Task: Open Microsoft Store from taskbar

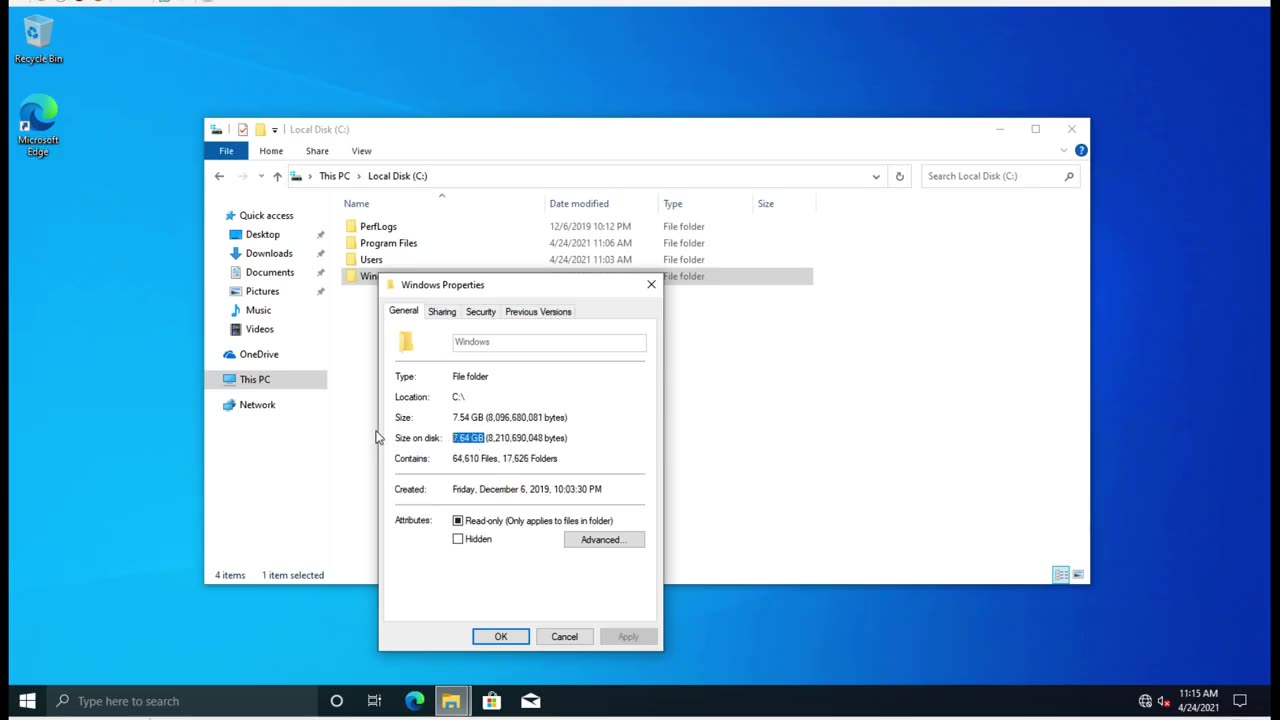Action: [491, 701]
